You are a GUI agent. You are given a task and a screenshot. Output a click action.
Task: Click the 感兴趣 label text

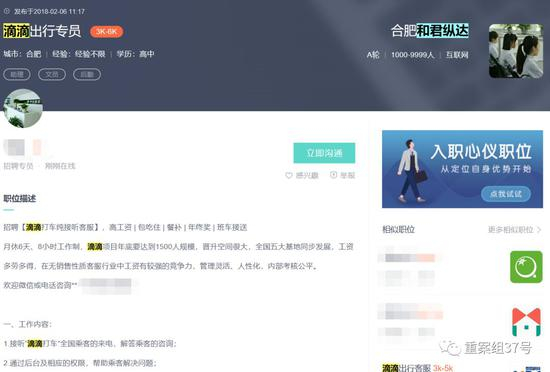point(307,175)
